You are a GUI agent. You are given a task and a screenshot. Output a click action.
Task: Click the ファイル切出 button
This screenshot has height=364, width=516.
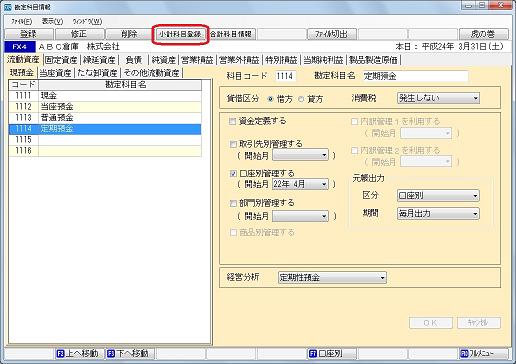(x=331, y=34)
